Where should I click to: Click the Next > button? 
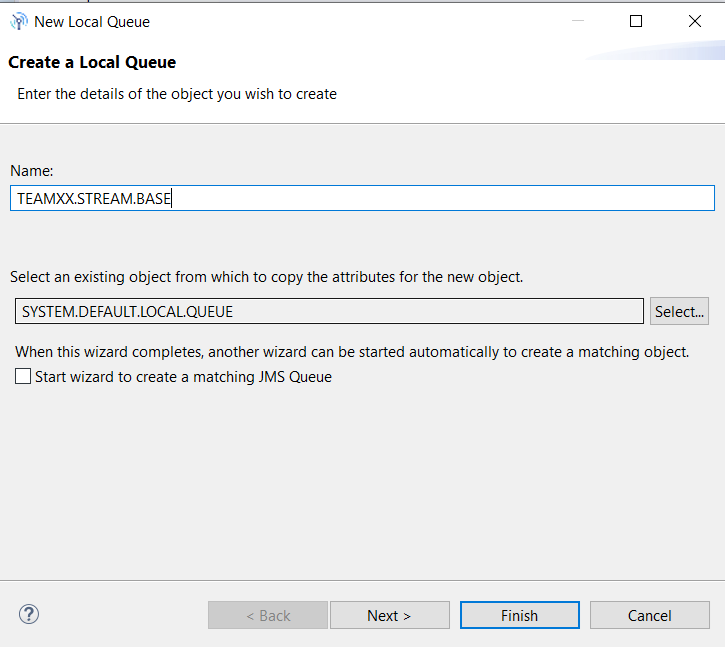click(x=389, y=615)
